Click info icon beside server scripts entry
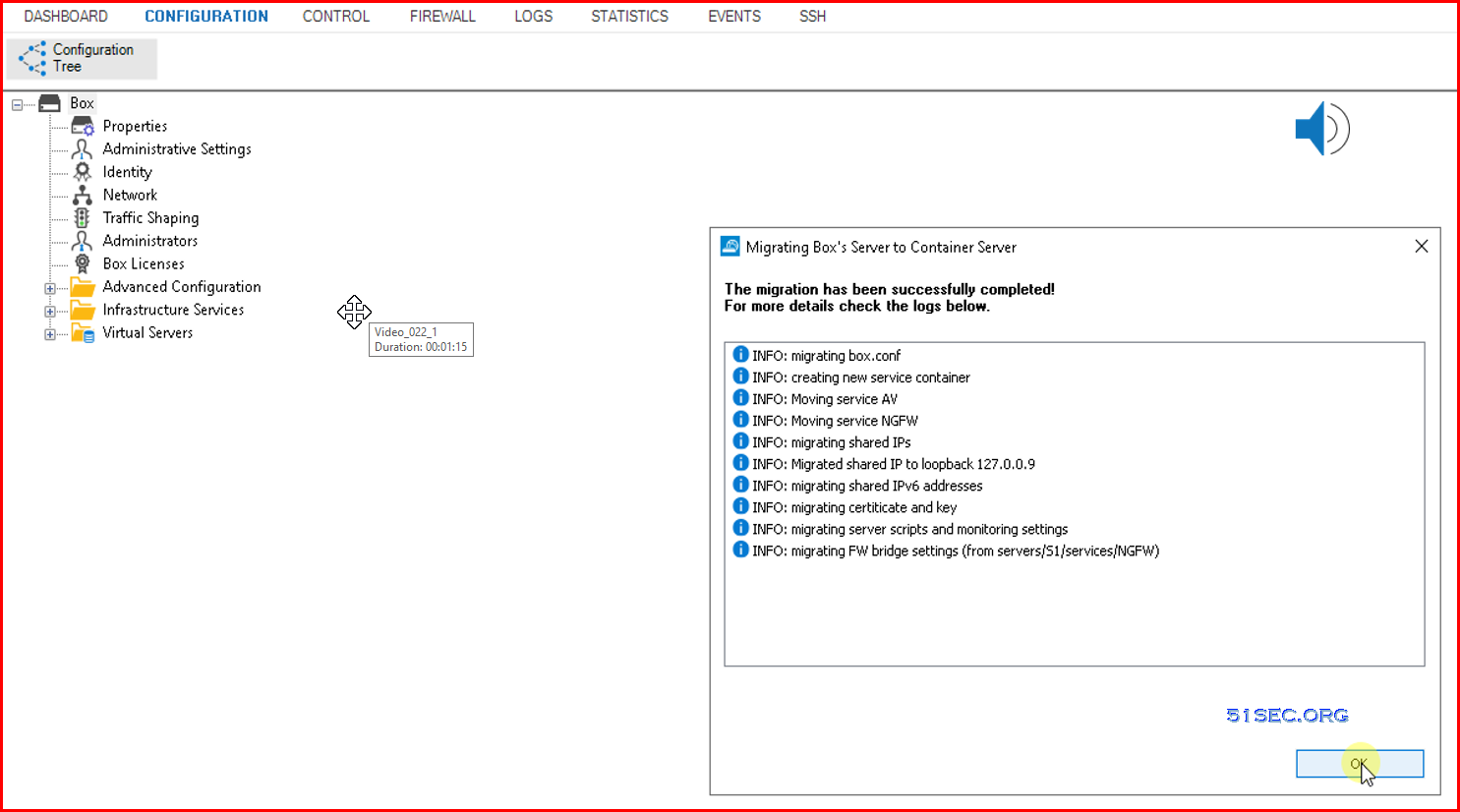The width and height of the screenshot is (1460, 812). 740,528
